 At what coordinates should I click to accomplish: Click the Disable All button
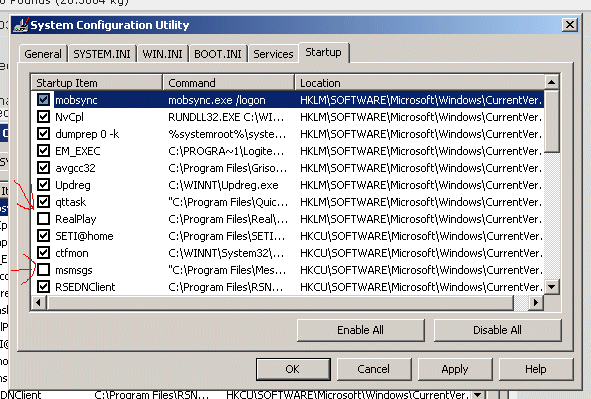pos(498,330)
